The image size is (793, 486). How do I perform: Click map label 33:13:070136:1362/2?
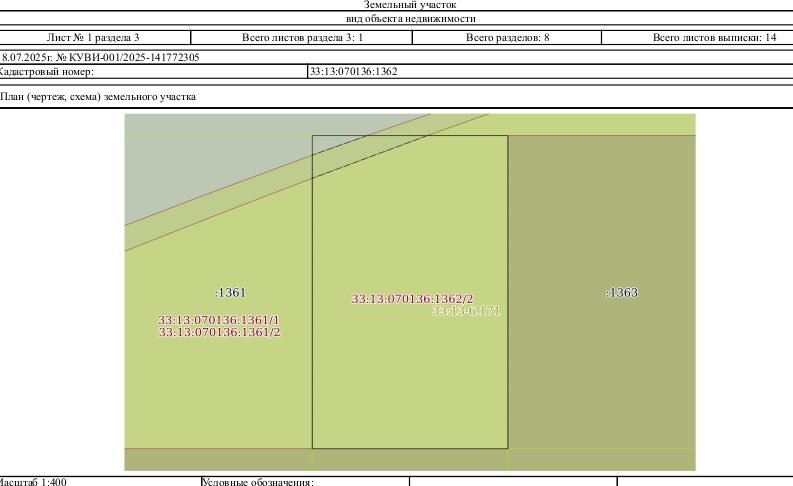412,299
